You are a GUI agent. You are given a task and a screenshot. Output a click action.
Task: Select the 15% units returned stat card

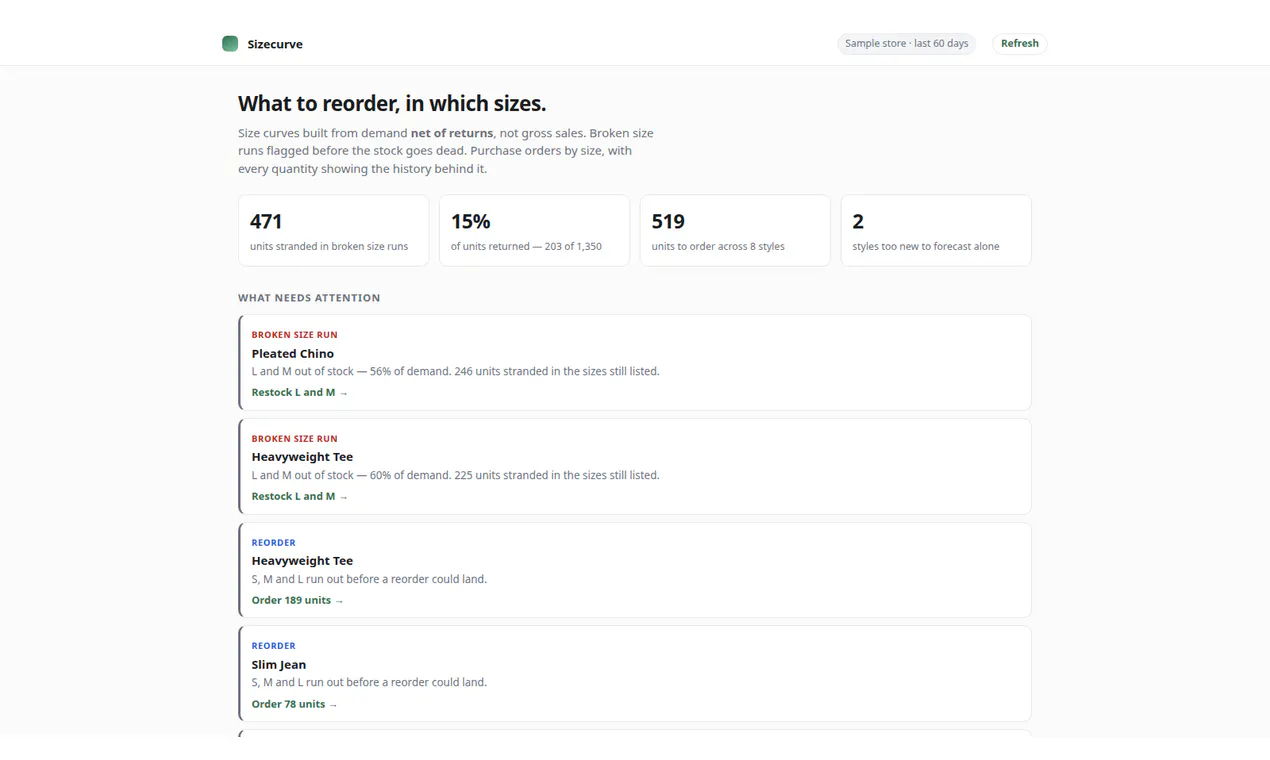click(x=535, y=231)
